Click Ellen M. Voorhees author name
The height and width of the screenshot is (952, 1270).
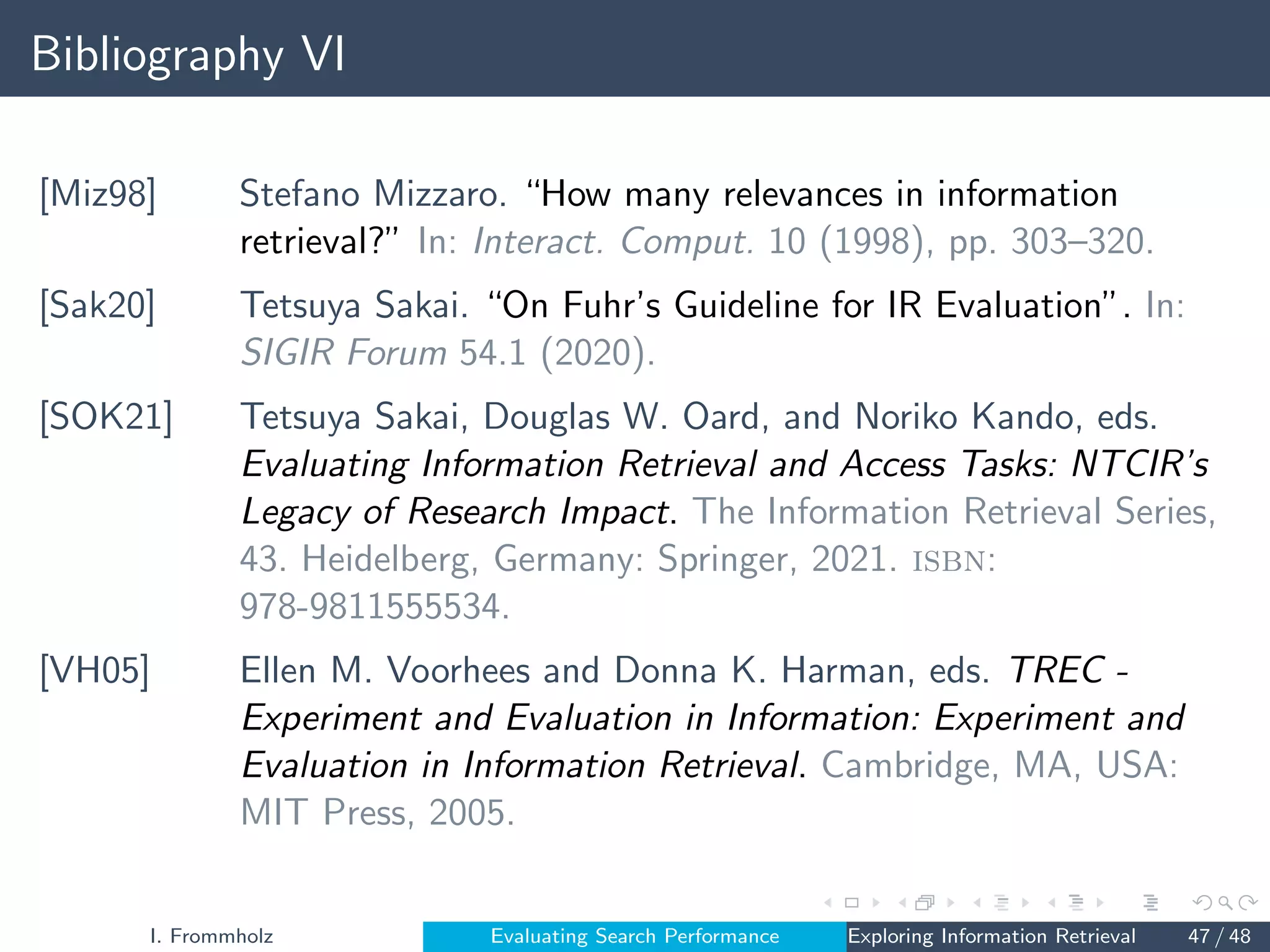(385, 671)
